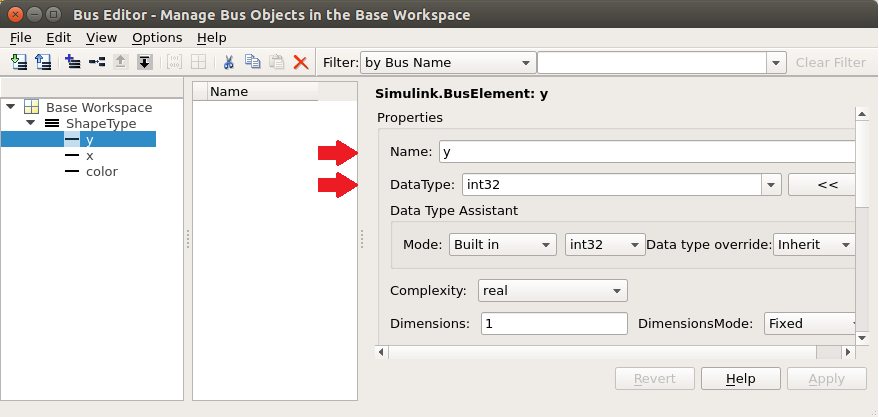
Task: Click the Import bus objects toolbar icon
Action: (19, 62)
